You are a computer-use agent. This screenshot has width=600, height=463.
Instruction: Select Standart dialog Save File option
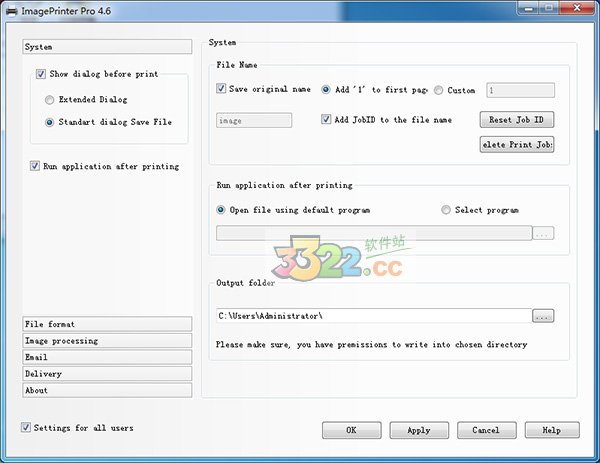coord(49,122)
